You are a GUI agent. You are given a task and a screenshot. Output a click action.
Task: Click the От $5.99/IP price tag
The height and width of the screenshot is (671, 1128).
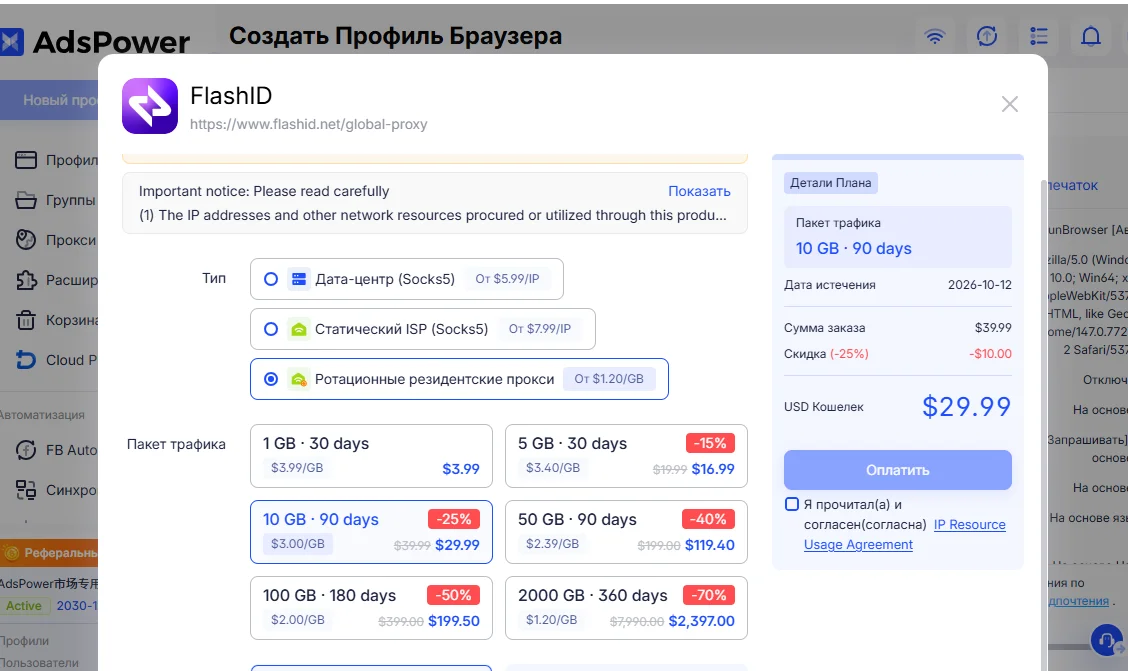coord(507,279)
